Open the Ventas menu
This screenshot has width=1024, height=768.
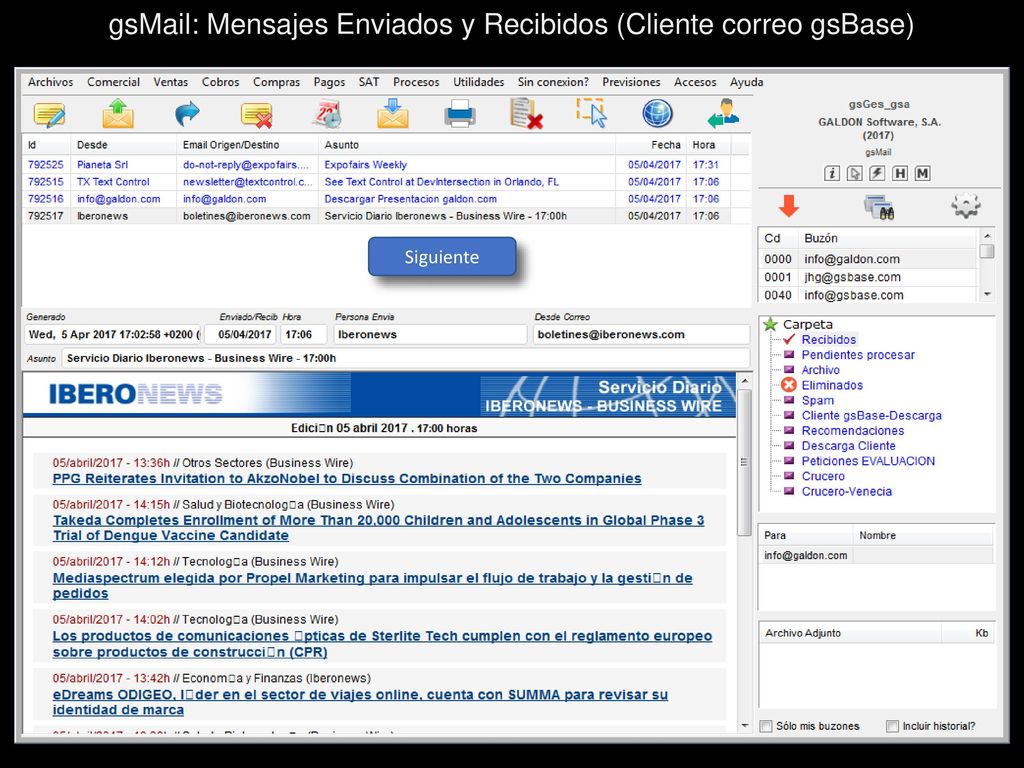[170, 82]
